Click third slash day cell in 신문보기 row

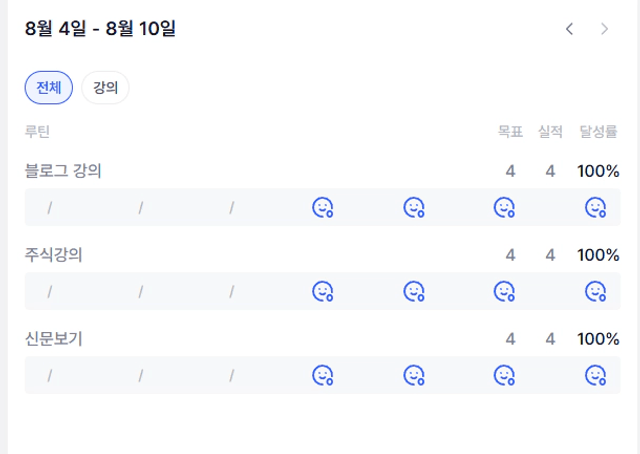232,376
